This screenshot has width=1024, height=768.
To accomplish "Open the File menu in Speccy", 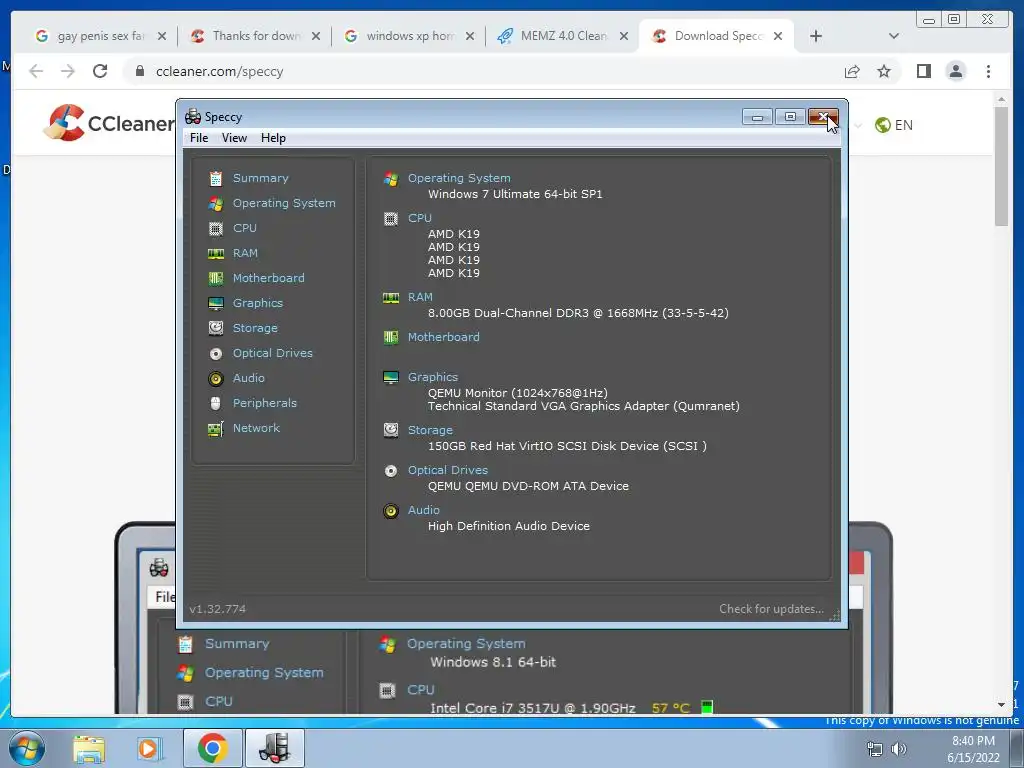I will click(x=199, y=138).
